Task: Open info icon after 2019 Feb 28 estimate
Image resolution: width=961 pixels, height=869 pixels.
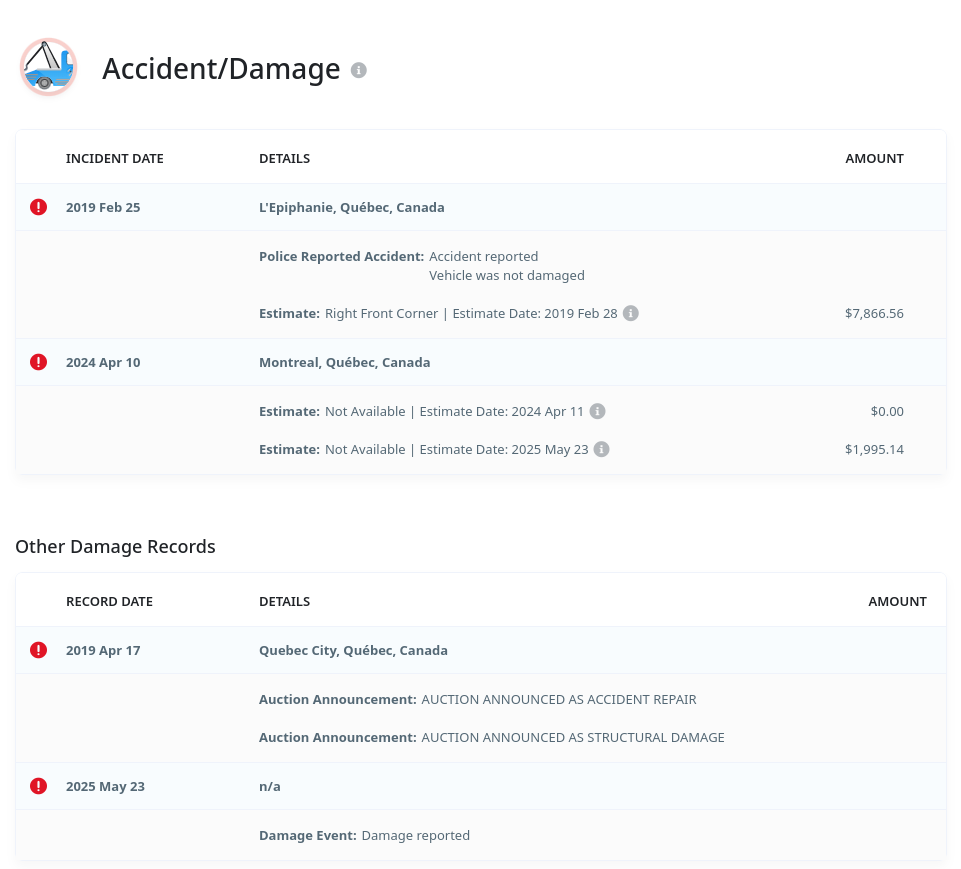Action: click(x=631, y=313)
